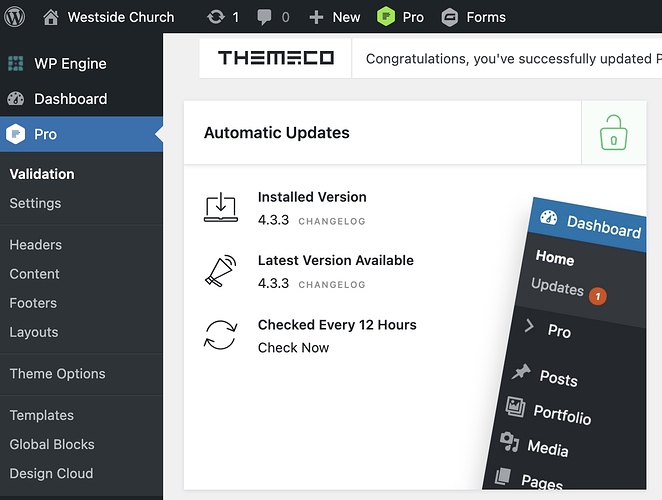Click the green unlocked padlock icon

tap(613, 133)
